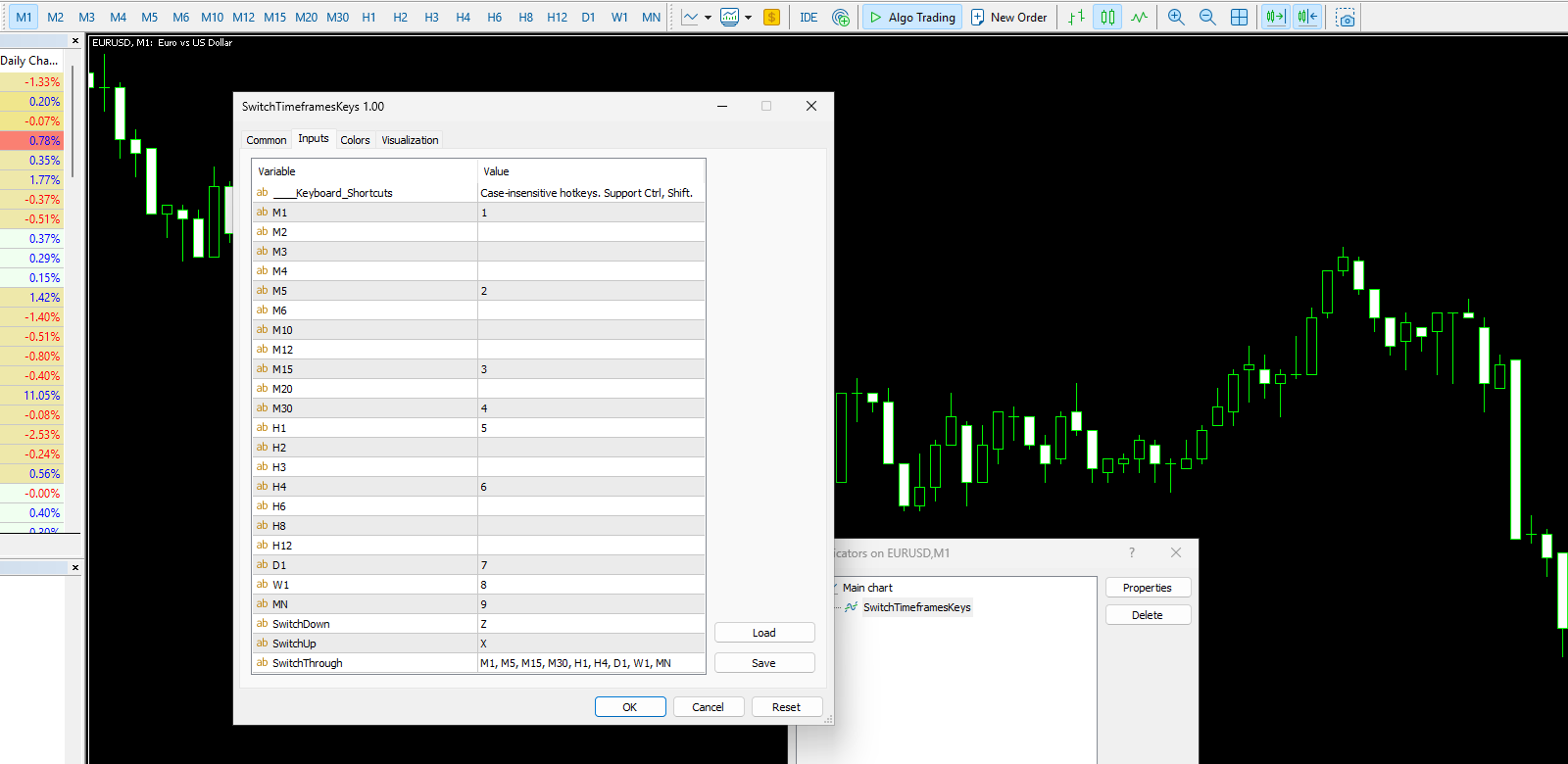
Task: Toggle chart shift icon
Action: [x=1307, y=17]
